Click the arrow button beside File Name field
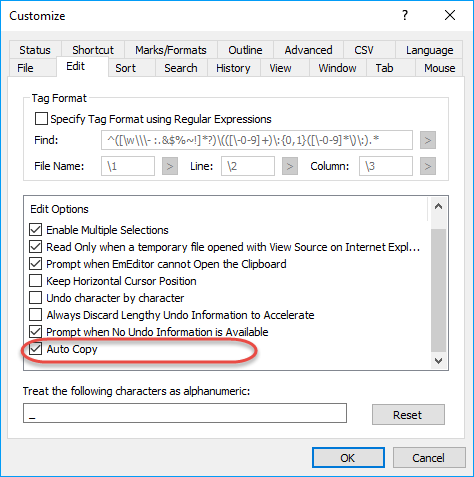 click(170, 166)
